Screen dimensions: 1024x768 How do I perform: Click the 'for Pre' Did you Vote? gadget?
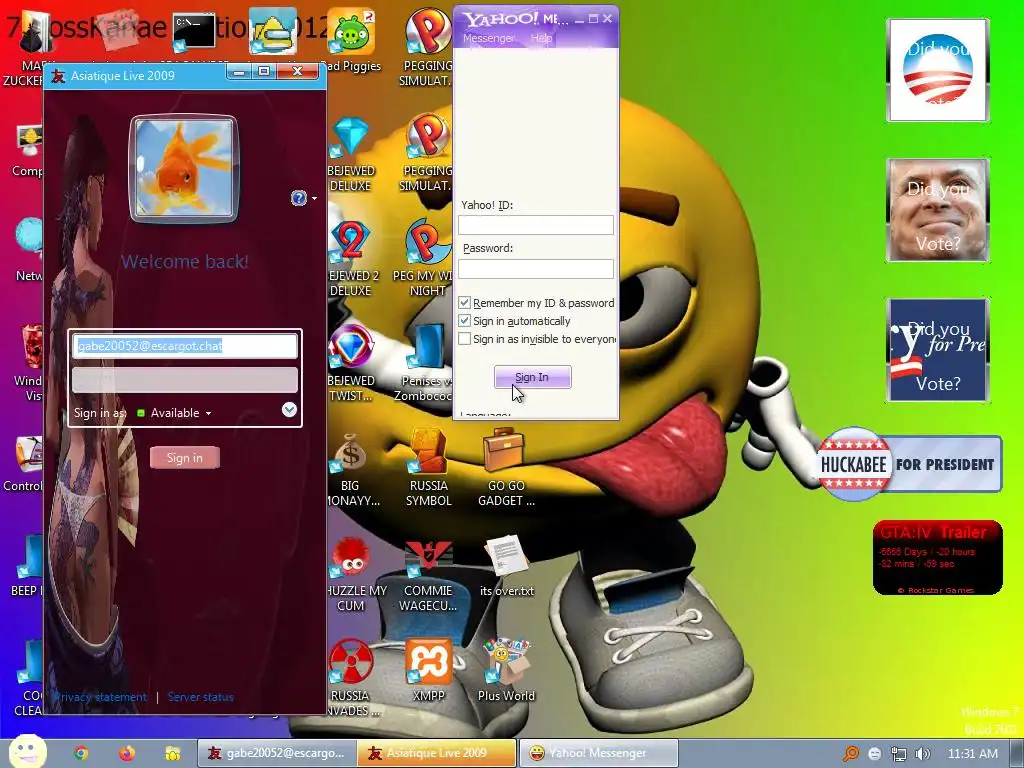tap(938, 349)
